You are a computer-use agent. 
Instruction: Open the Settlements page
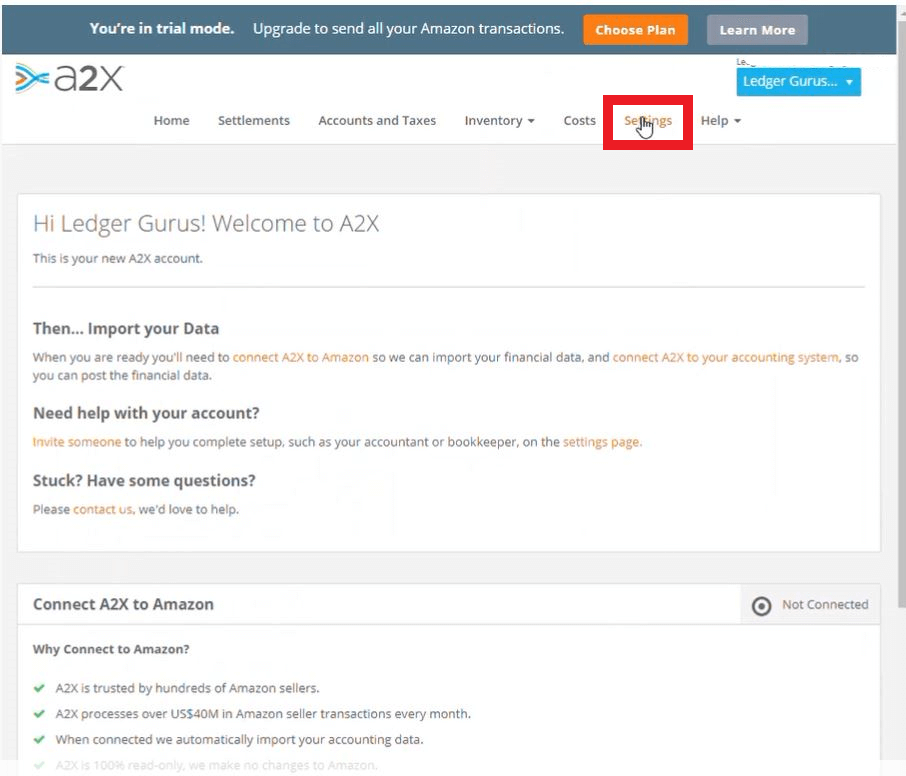coord(254,120)
